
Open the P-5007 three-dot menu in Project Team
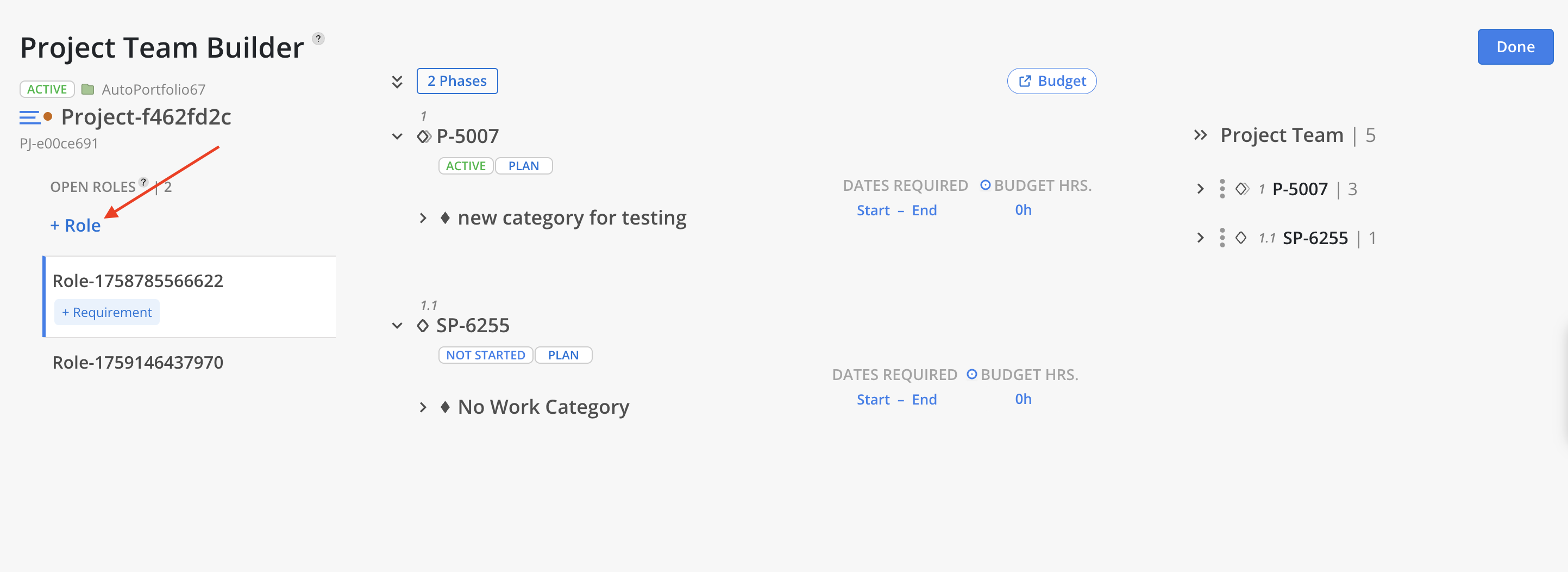pos(1222,189)
